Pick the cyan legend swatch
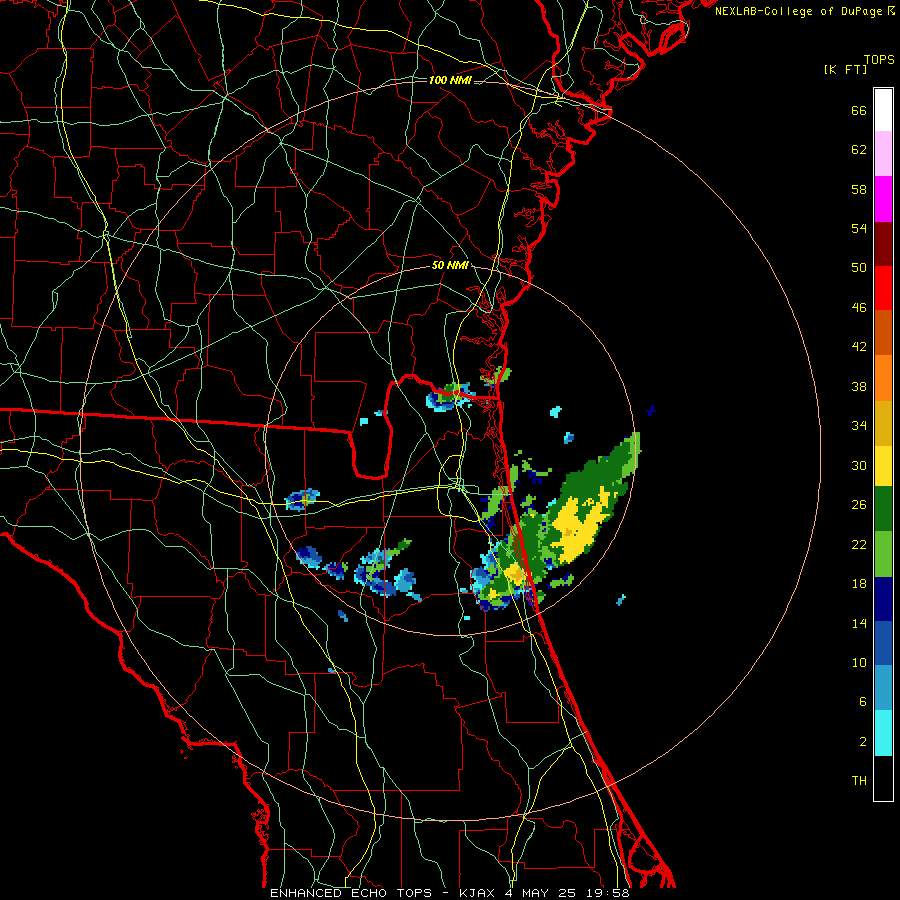The height and width of the screenshot is (900, 900). point(883,733)
